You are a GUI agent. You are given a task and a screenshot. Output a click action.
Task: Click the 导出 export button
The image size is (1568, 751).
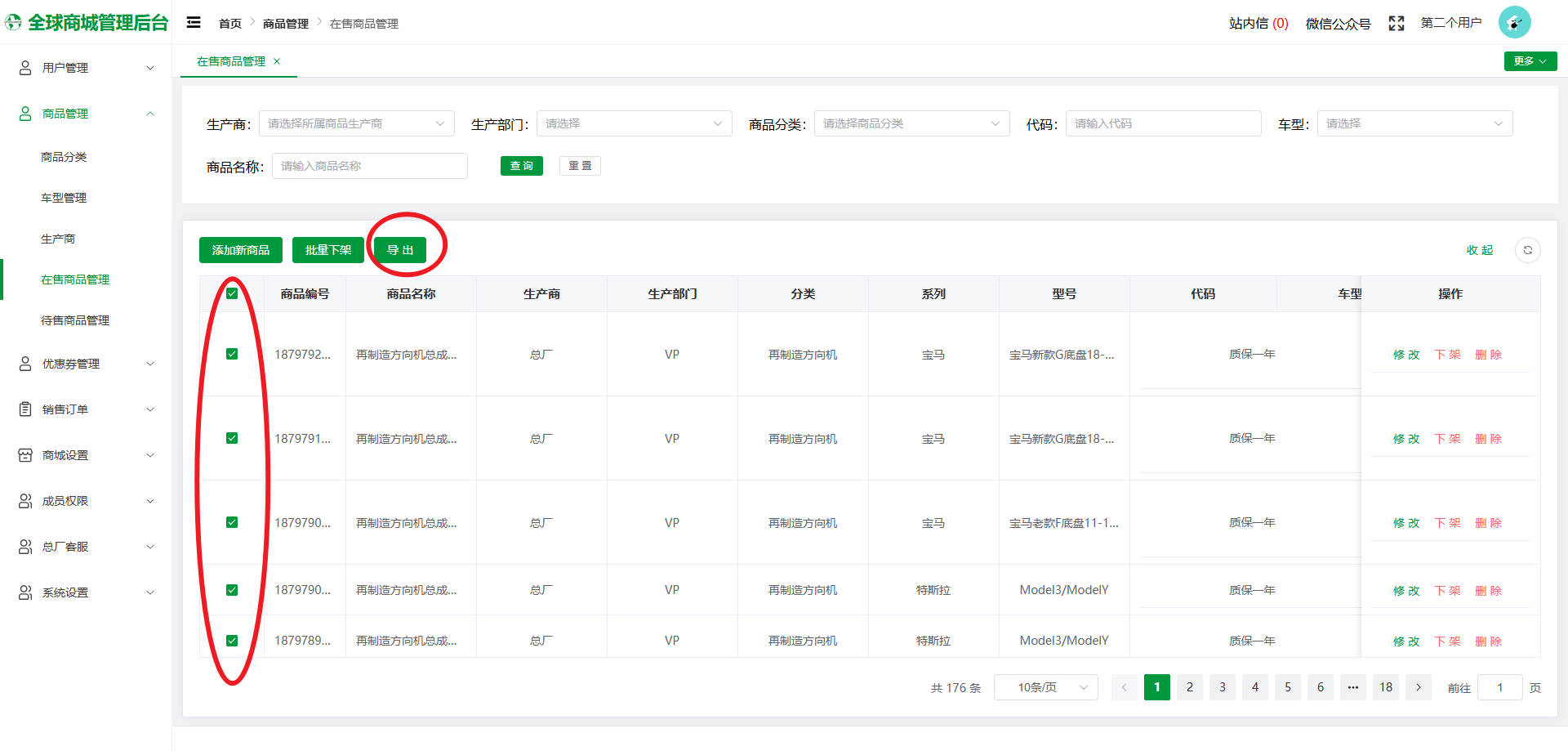click(x=400, y=250)
